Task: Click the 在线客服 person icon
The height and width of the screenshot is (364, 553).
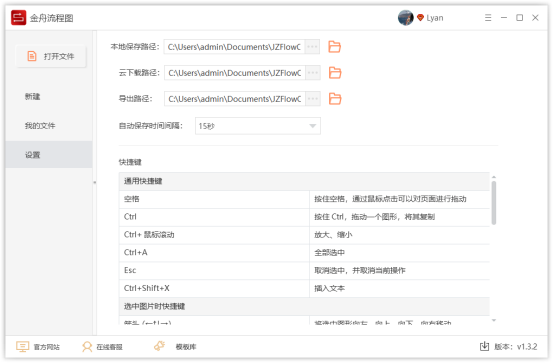Action: click(x=87, y=347)
